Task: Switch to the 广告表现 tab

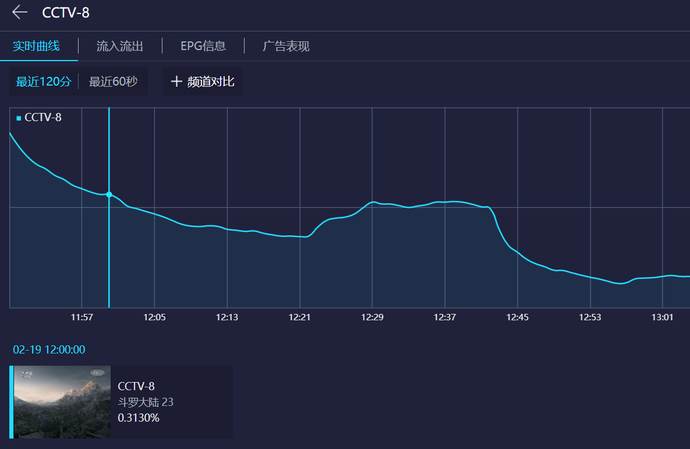Action: (286, 46)
